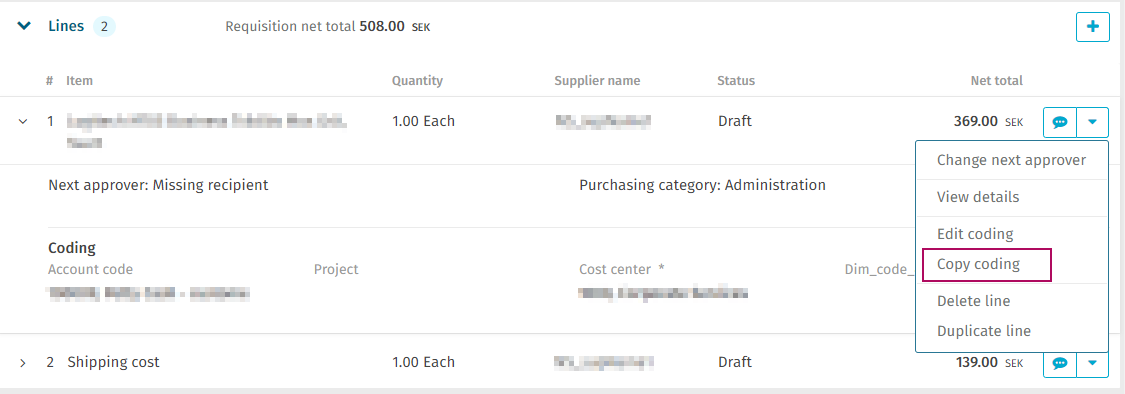Select Edit coding menu entry
The height and width of the screenshot is (394, 1125).
click(x=1012, y=234)
